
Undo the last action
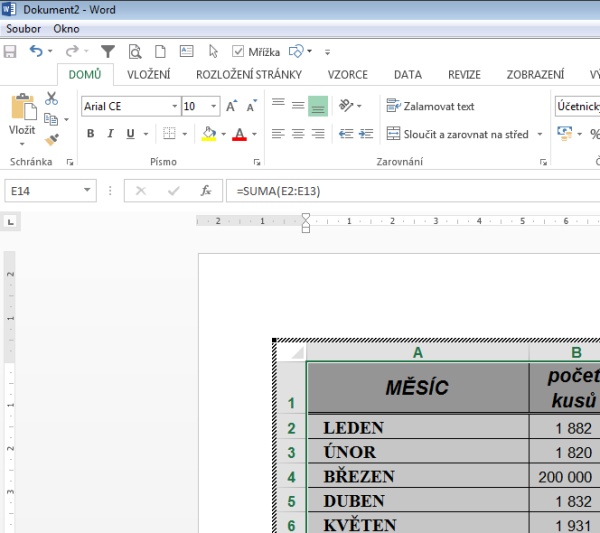(36, 51)
